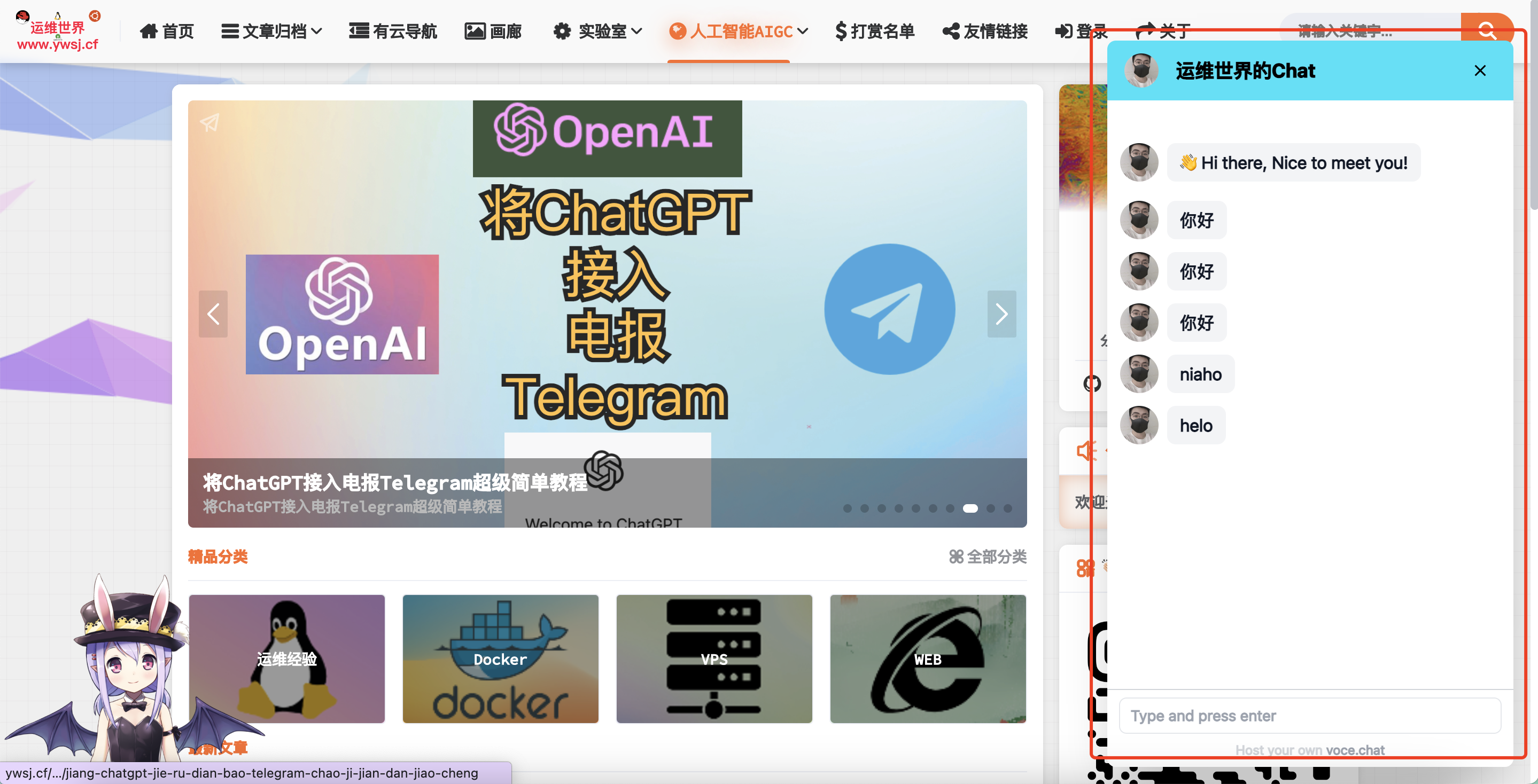Select the fourth carousel pagination dot
Screen dimensions: 1538x784
coord(898,508)
